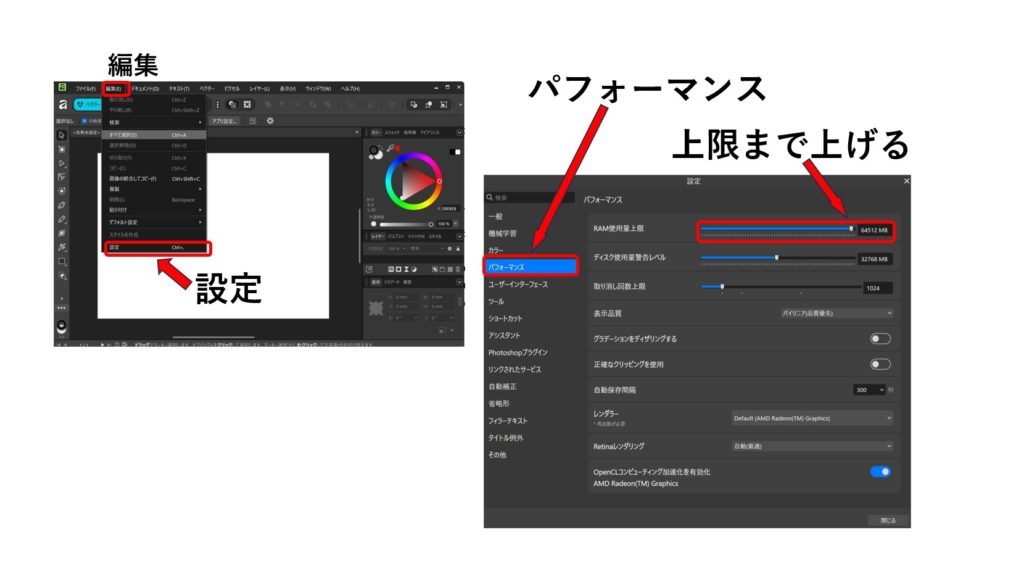1024x569 pixels.
Task: Select ツール in settings sidebar
Action: [x=496, y=301]
